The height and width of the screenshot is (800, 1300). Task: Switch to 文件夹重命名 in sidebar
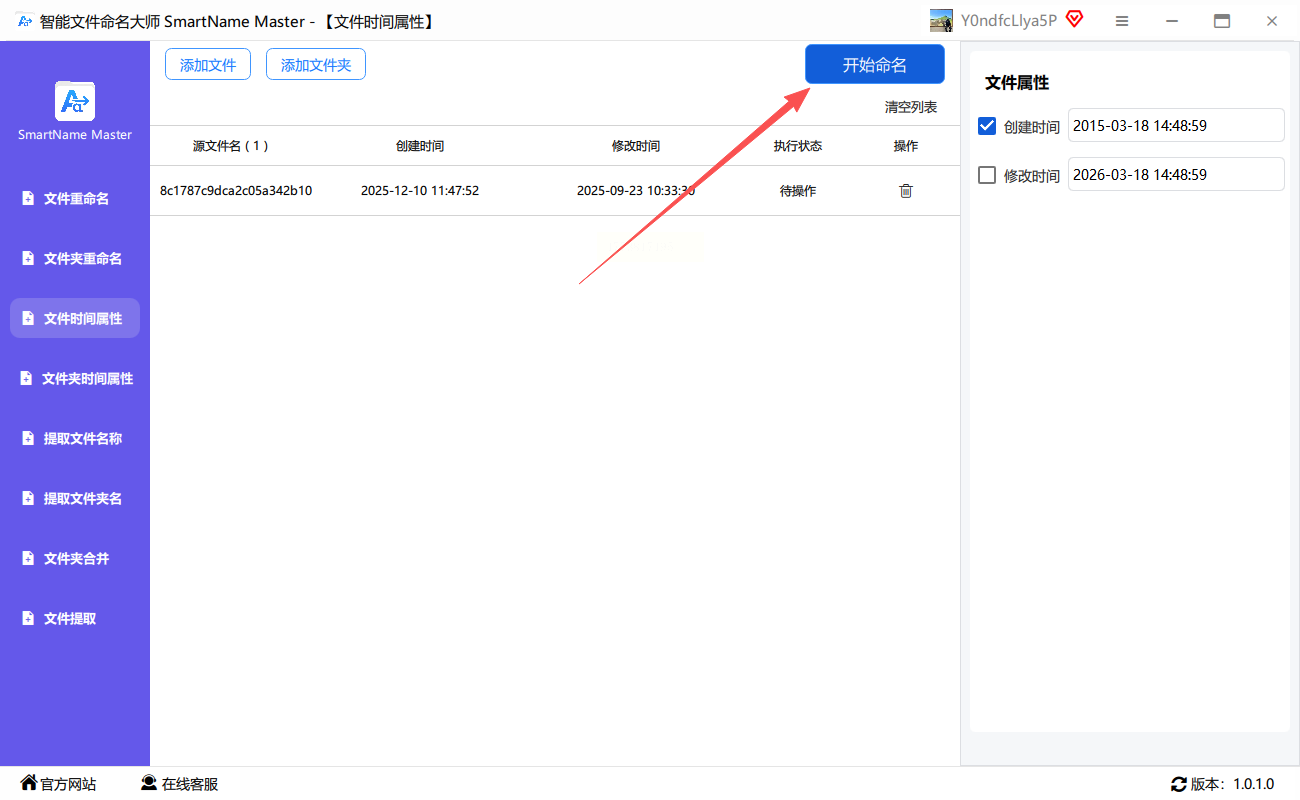[75, 259]
